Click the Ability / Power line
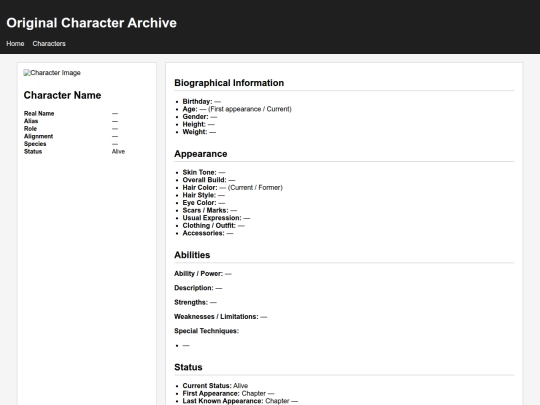540x405 pixels. 203,274
